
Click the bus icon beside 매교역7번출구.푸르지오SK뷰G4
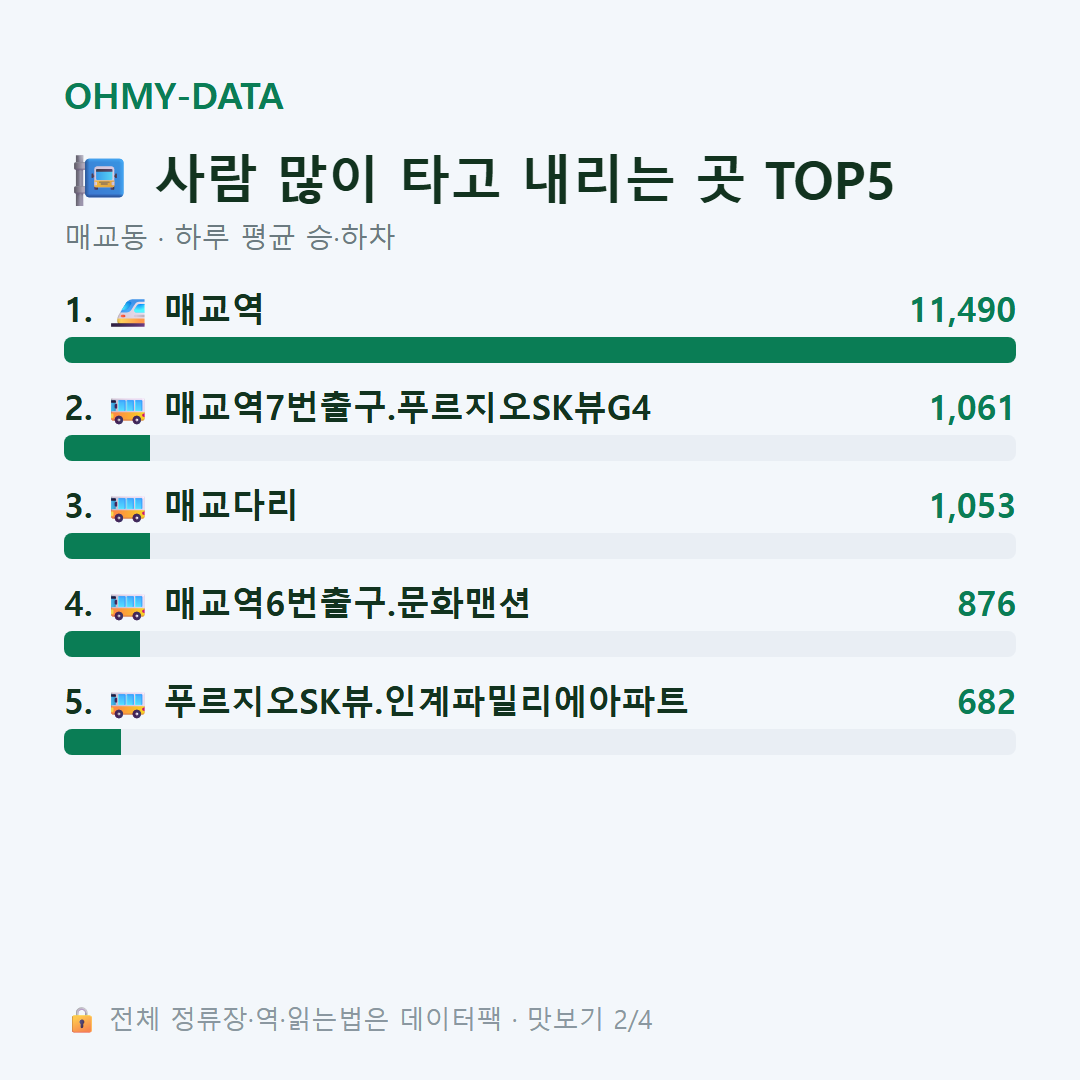pyautogui.click(x=128, y=410)
